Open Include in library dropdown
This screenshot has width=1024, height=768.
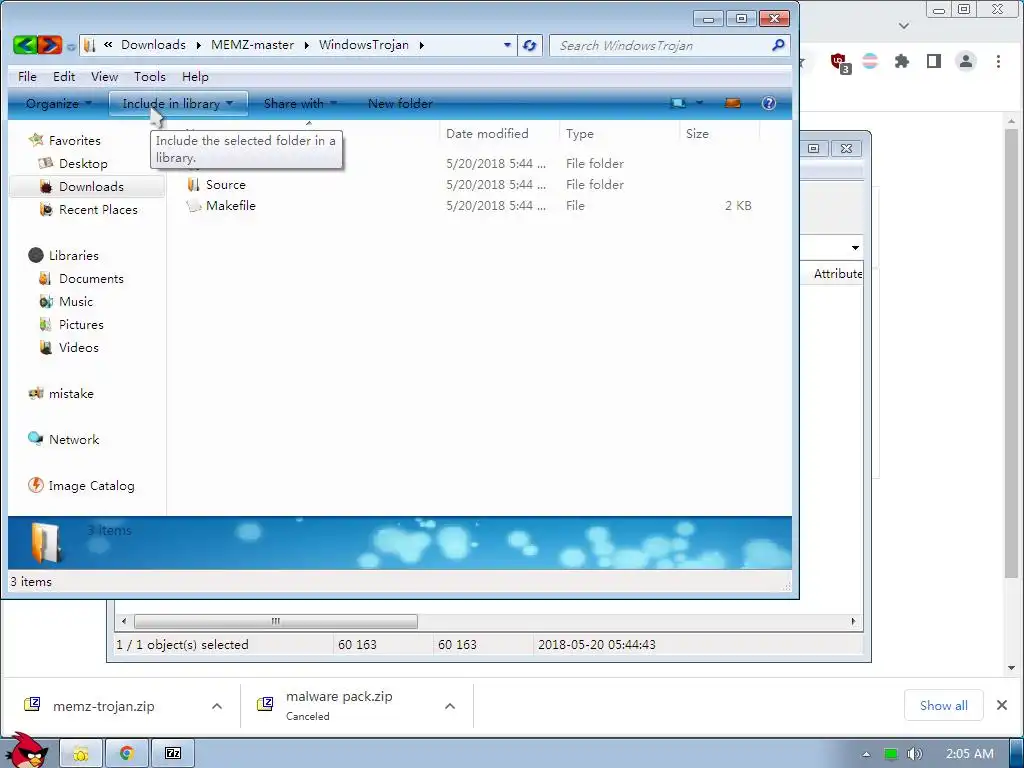tap(178, 104)
